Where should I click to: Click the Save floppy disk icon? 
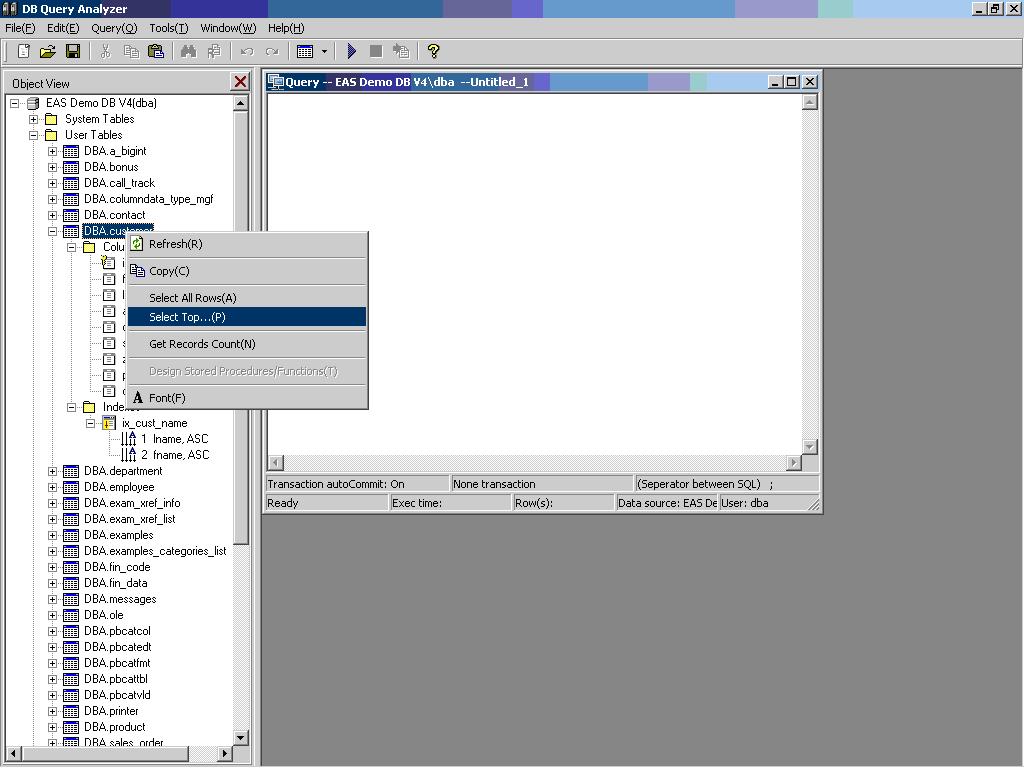point(72,51)
